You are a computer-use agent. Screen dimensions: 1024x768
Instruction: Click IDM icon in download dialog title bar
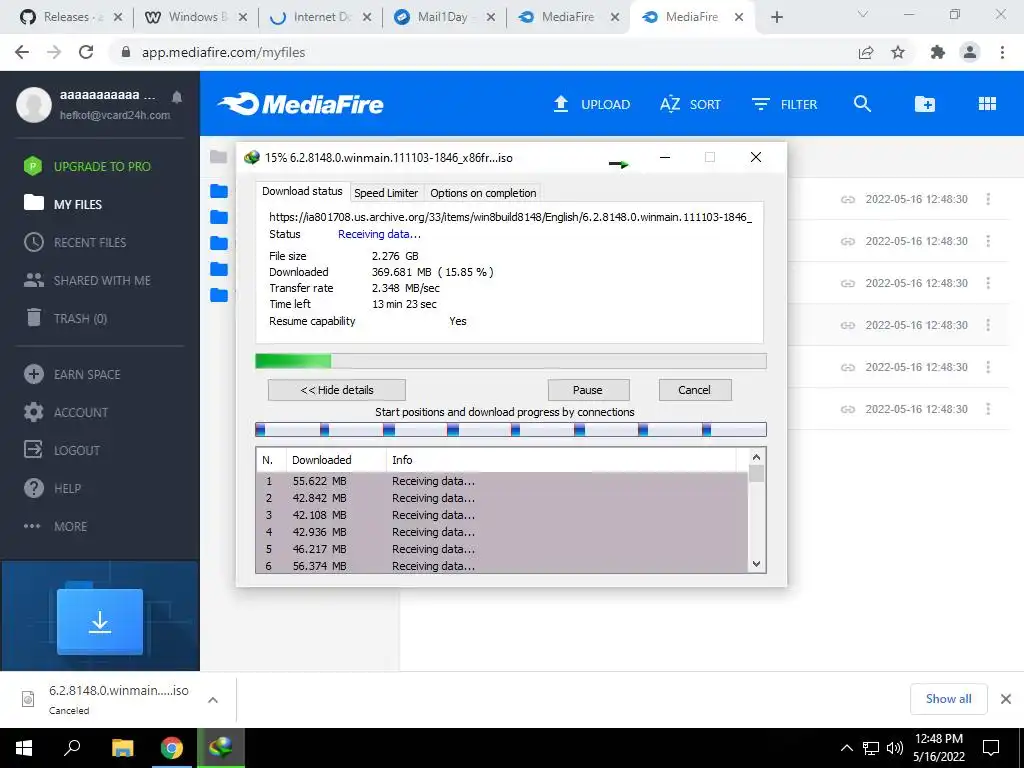tap(251, 157)
